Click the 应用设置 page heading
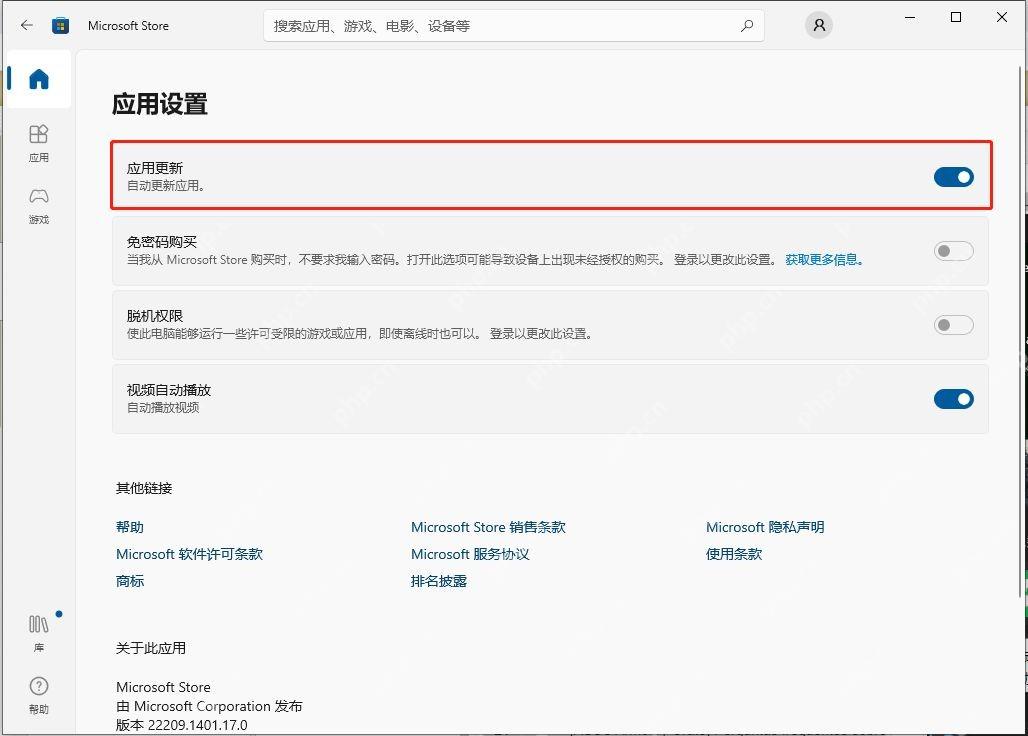 159,104
